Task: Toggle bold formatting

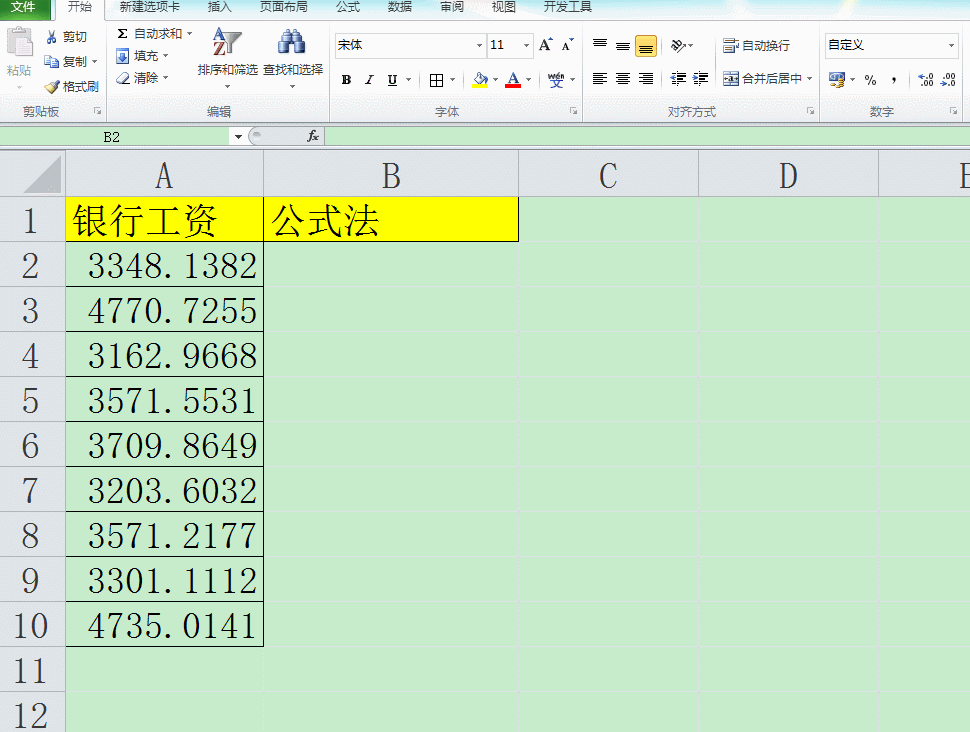Action: click(345, 79)
